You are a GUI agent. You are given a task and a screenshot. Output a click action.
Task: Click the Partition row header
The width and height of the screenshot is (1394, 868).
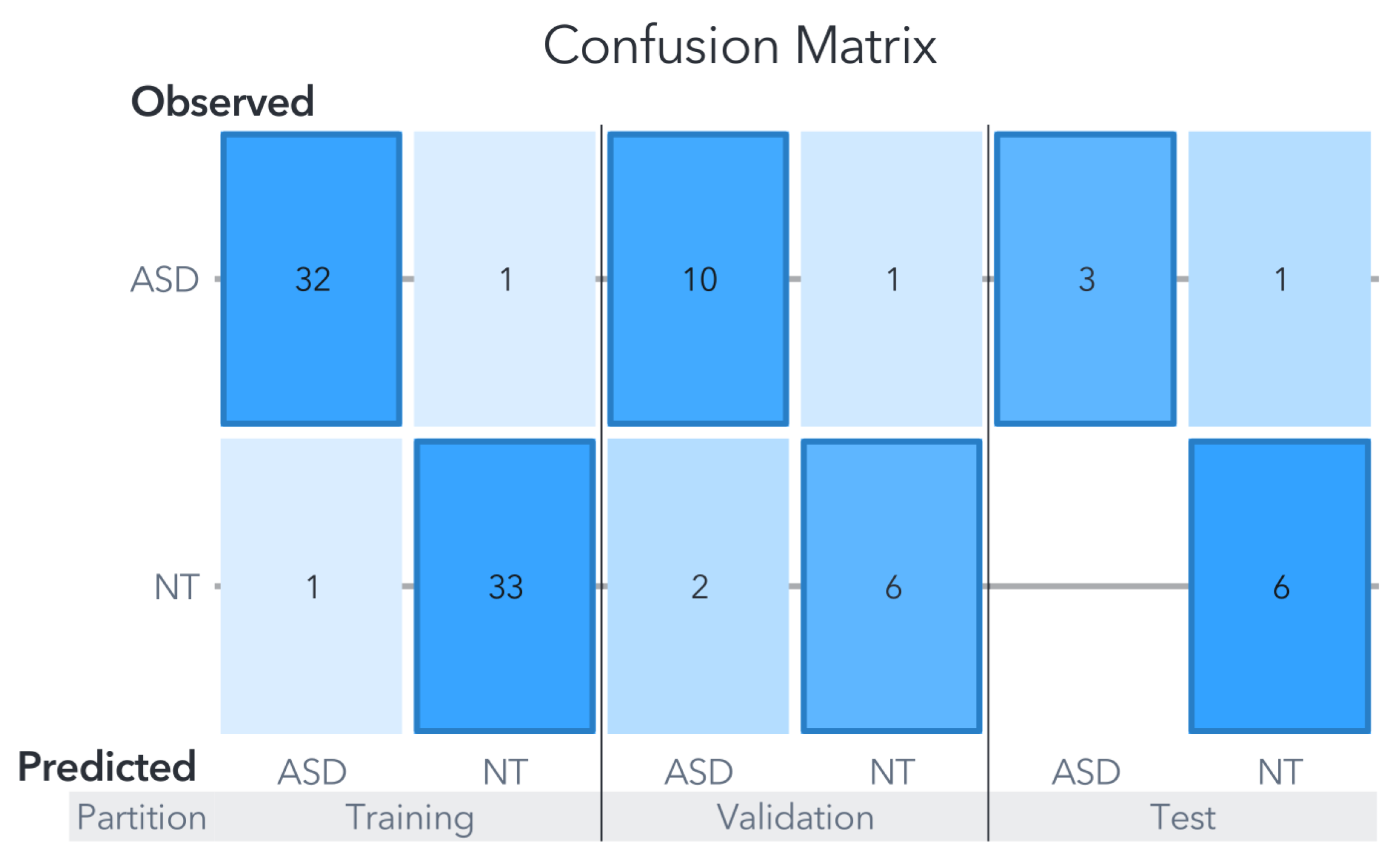142,817
